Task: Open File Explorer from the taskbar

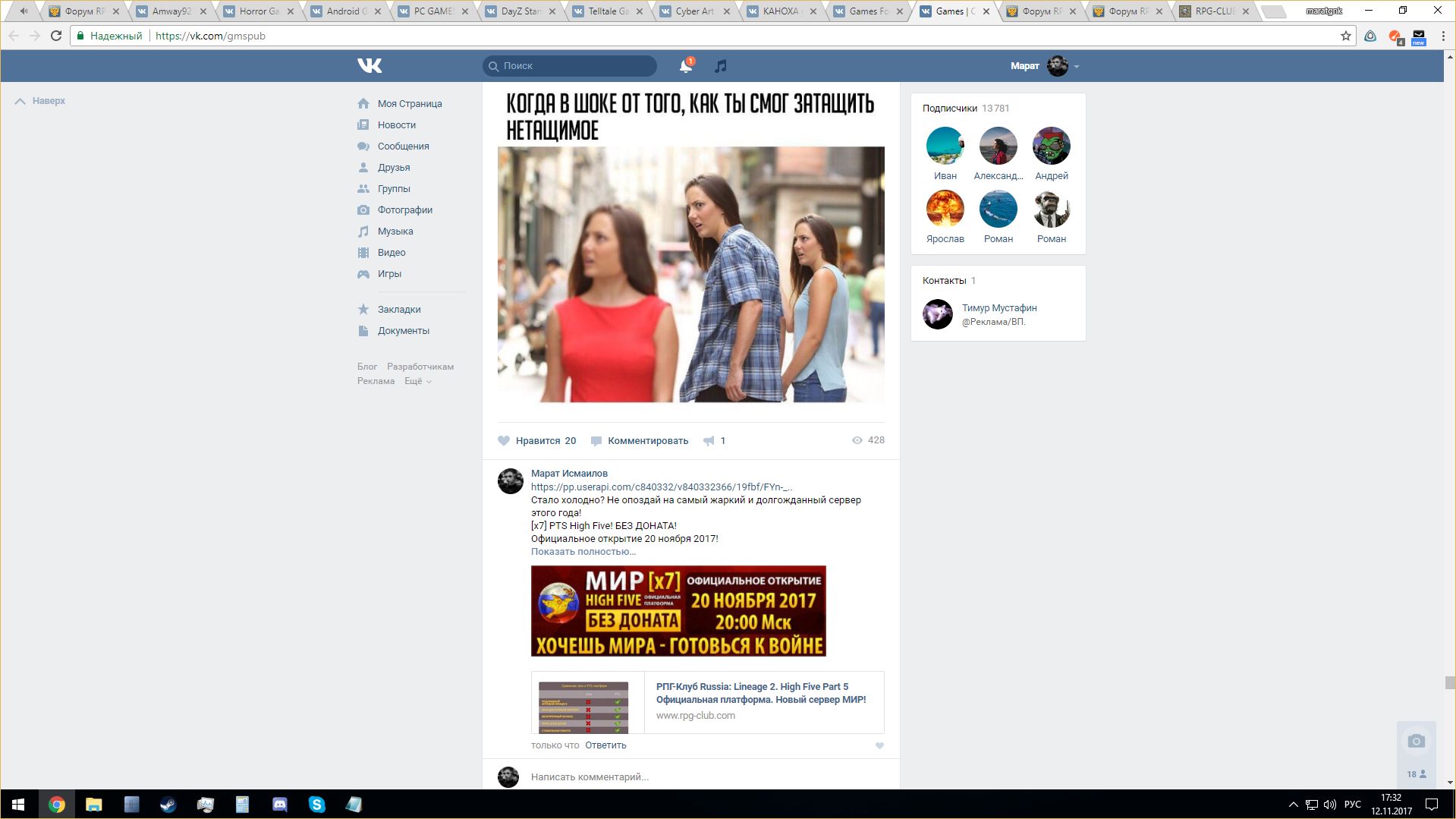Action: [x=93, y=805]
